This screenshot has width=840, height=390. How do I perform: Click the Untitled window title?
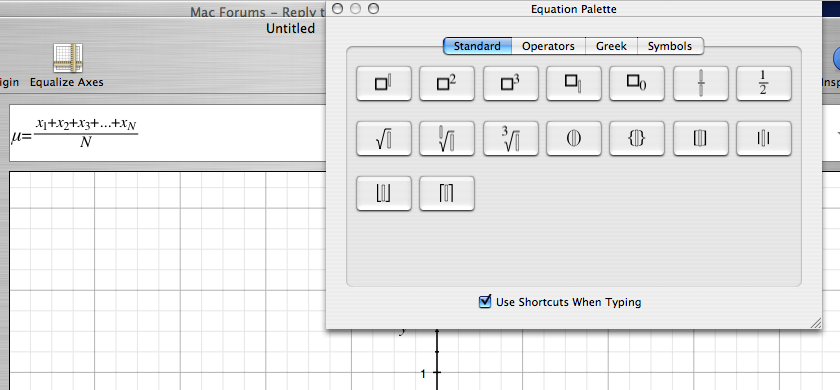click(x=290, y=28)
